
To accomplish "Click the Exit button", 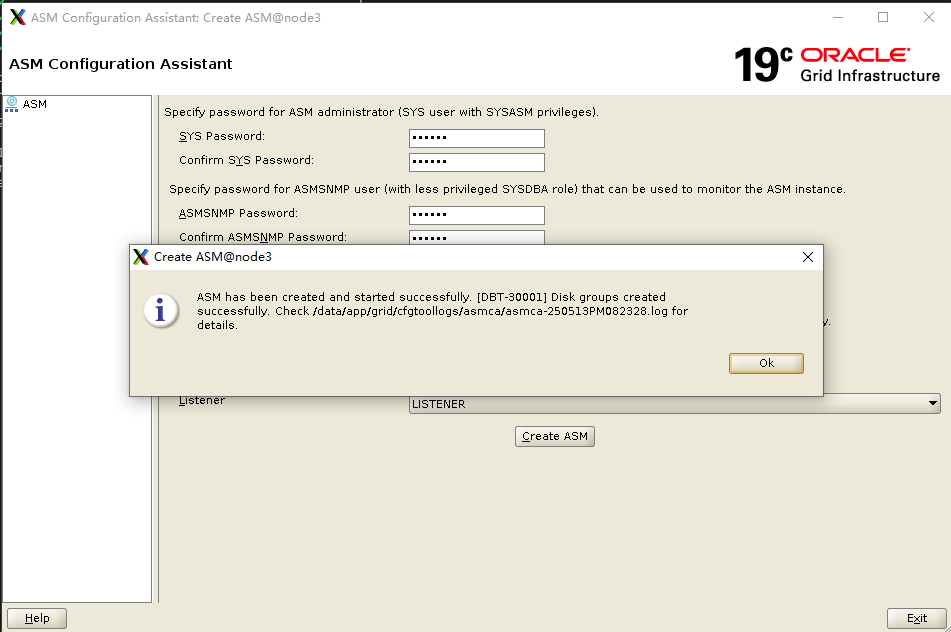I will coord(916,618).
